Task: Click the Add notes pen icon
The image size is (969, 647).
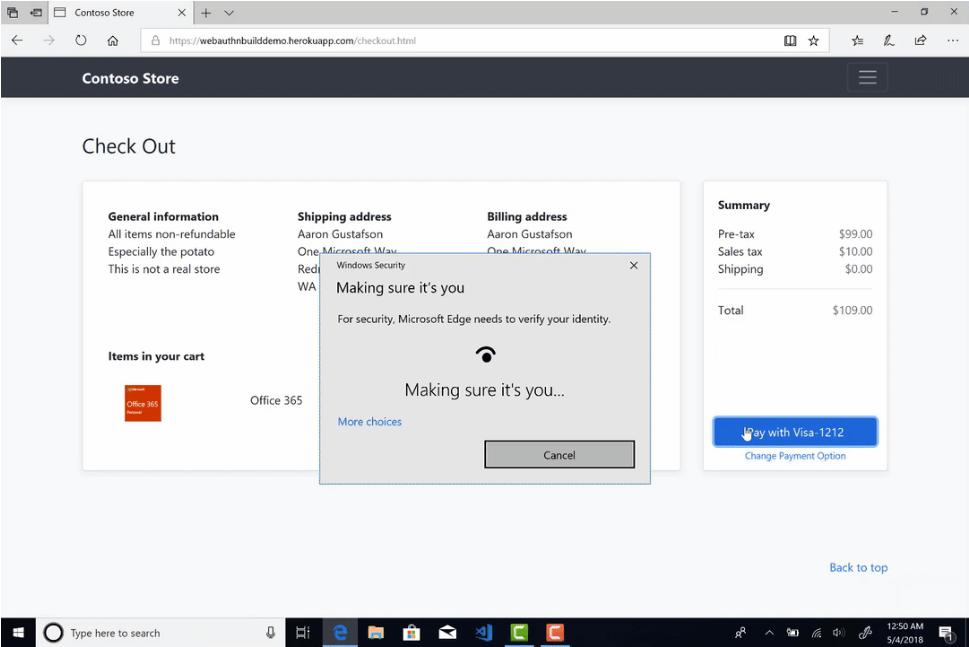Action: pyautogui.click(x=889, y=41)
